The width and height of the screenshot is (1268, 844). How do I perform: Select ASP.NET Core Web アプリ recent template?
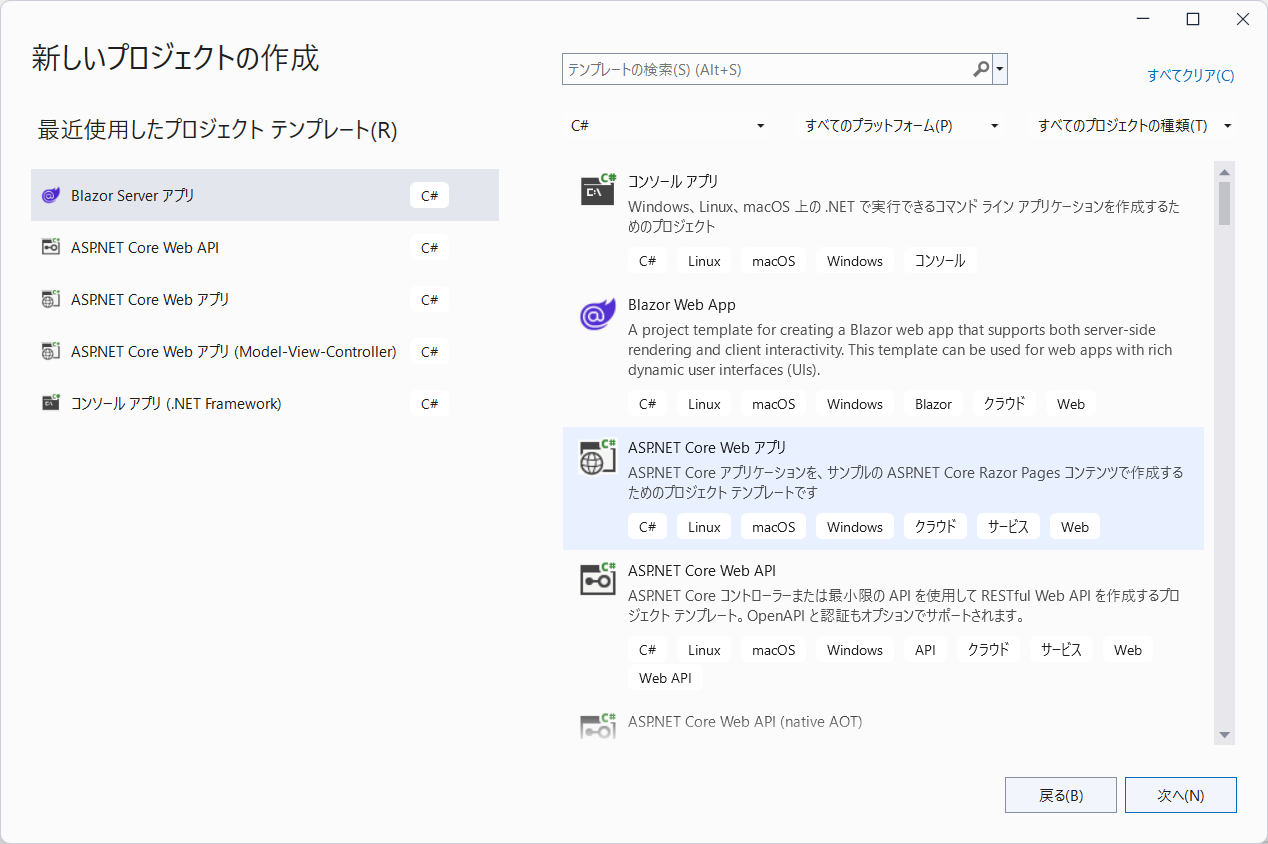tap(265, 300)
